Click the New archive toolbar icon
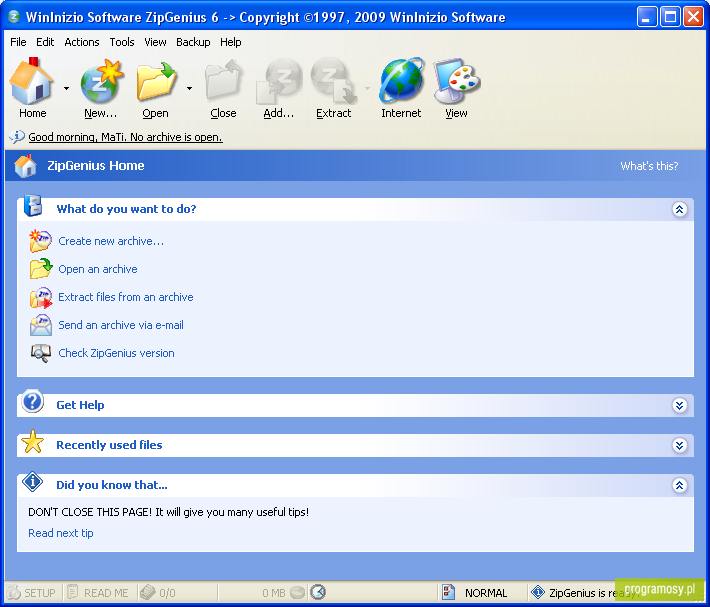Image resolution: width=710 pixels, height=607 pixels. point(101,81)
